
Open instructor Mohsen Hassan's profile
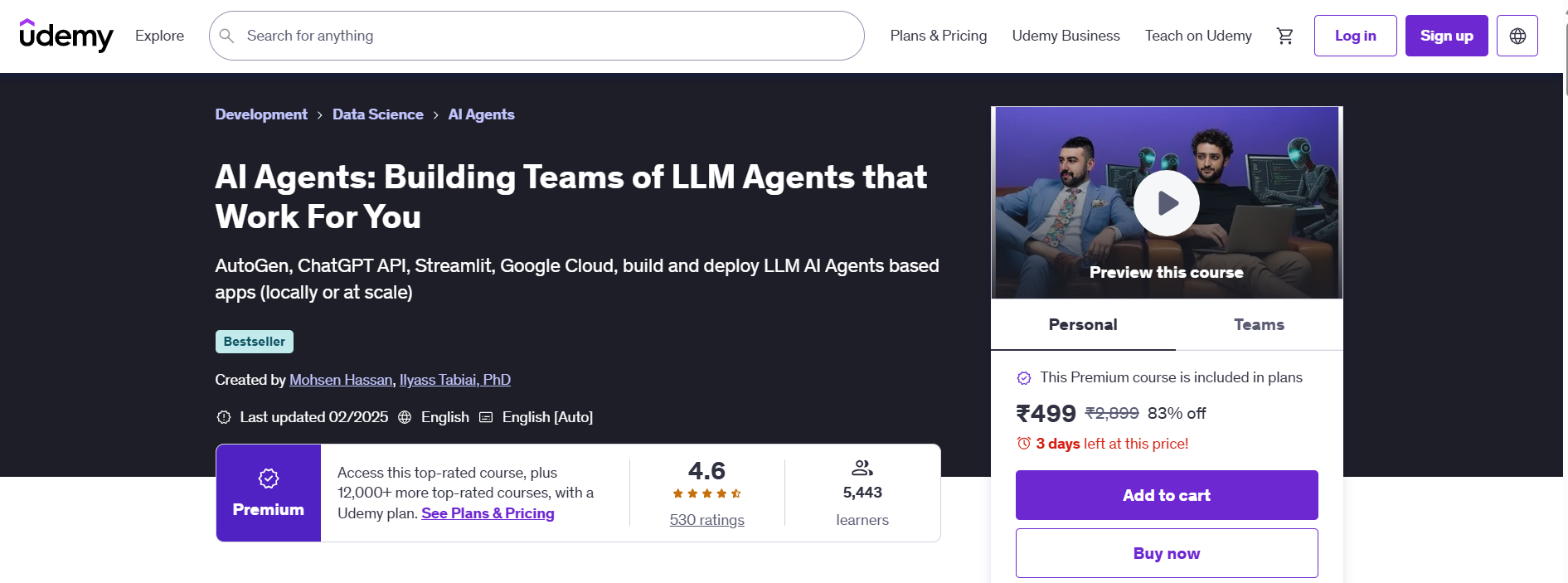pyautogui.click(x=341, y=380)
